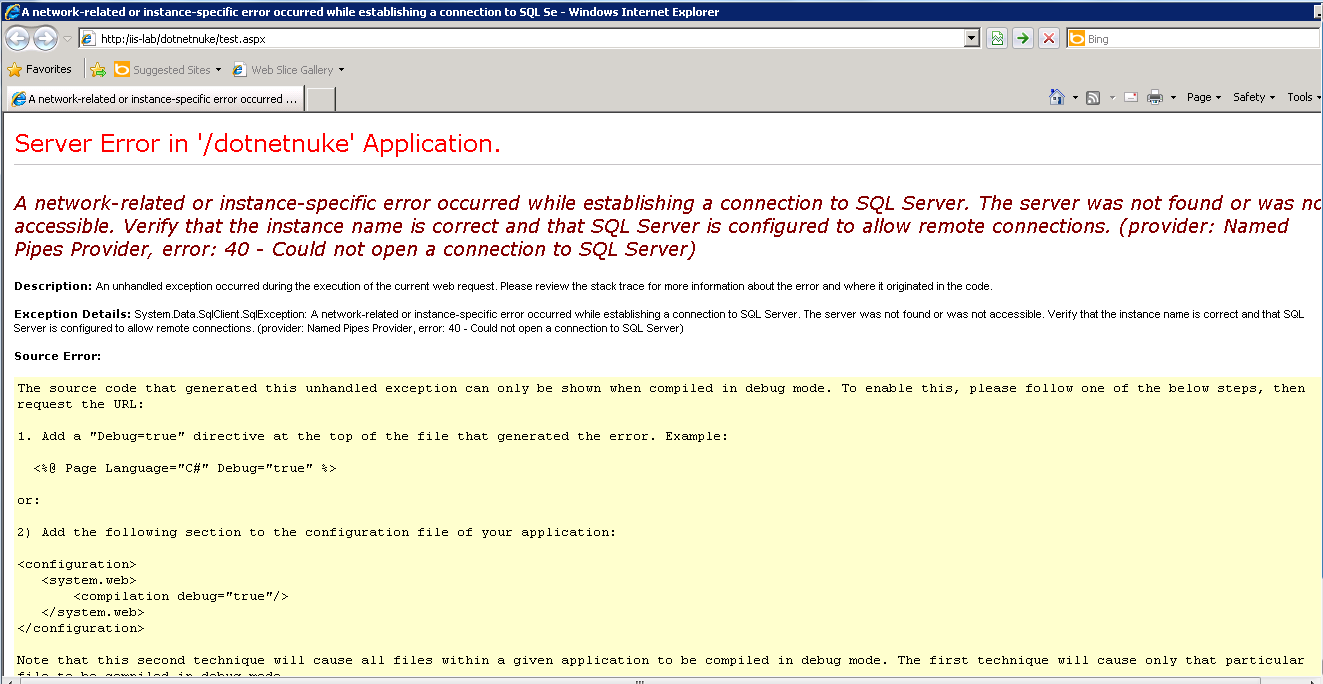The image size is (1323, 684).
Task: Expand the feeds dropdown arrow
Action: 1112,98
